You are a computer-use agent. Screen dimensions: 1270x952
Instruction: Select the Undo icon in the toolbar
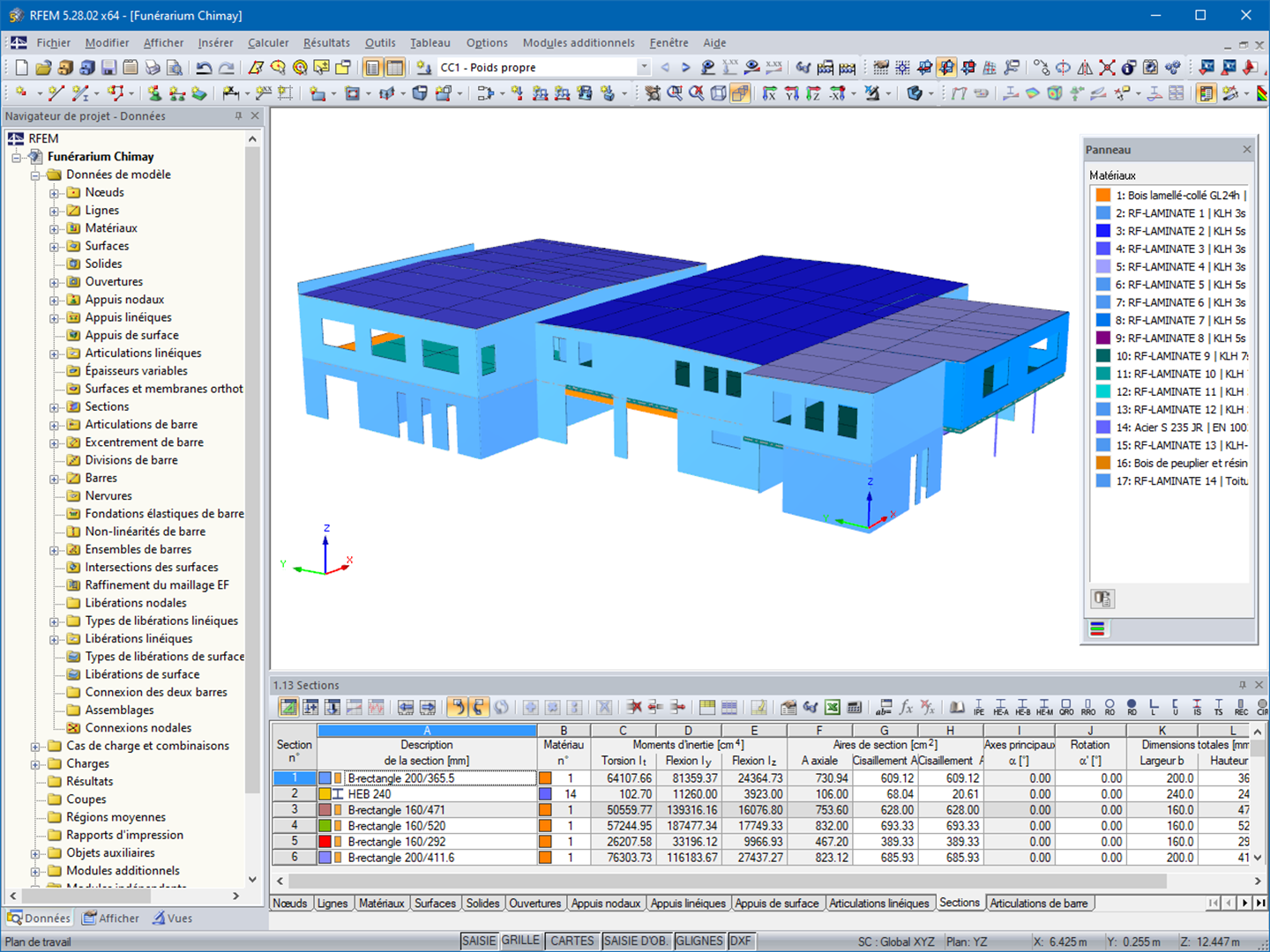204,67
